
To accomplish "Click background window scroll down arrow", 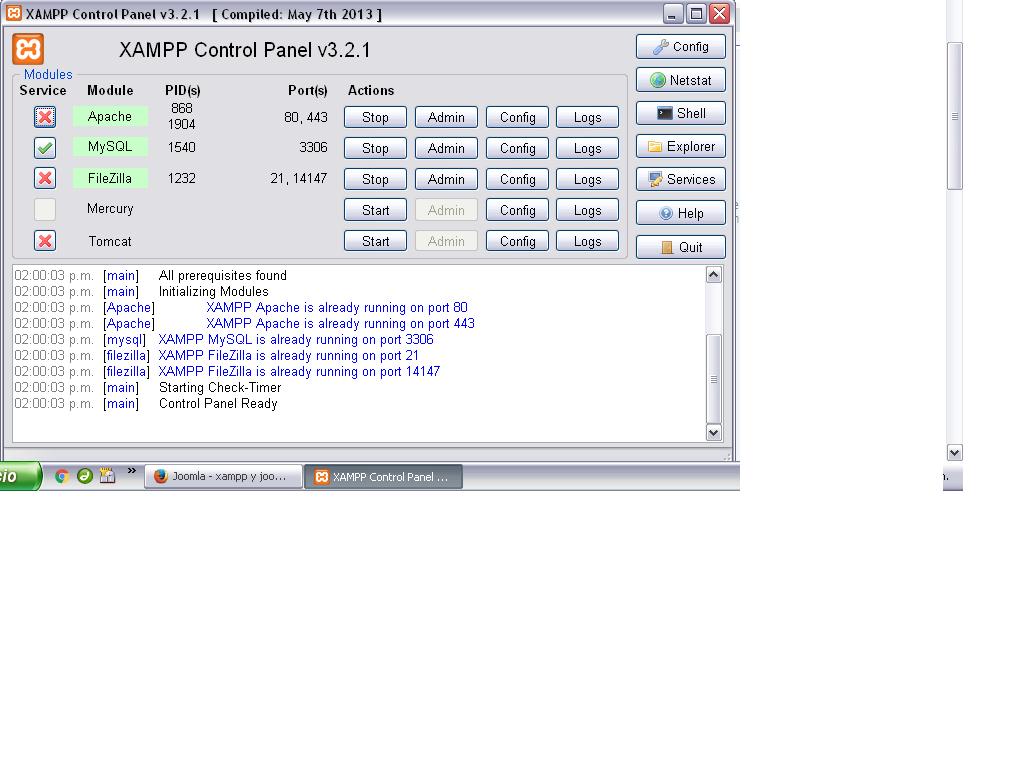I will point(955,453).
